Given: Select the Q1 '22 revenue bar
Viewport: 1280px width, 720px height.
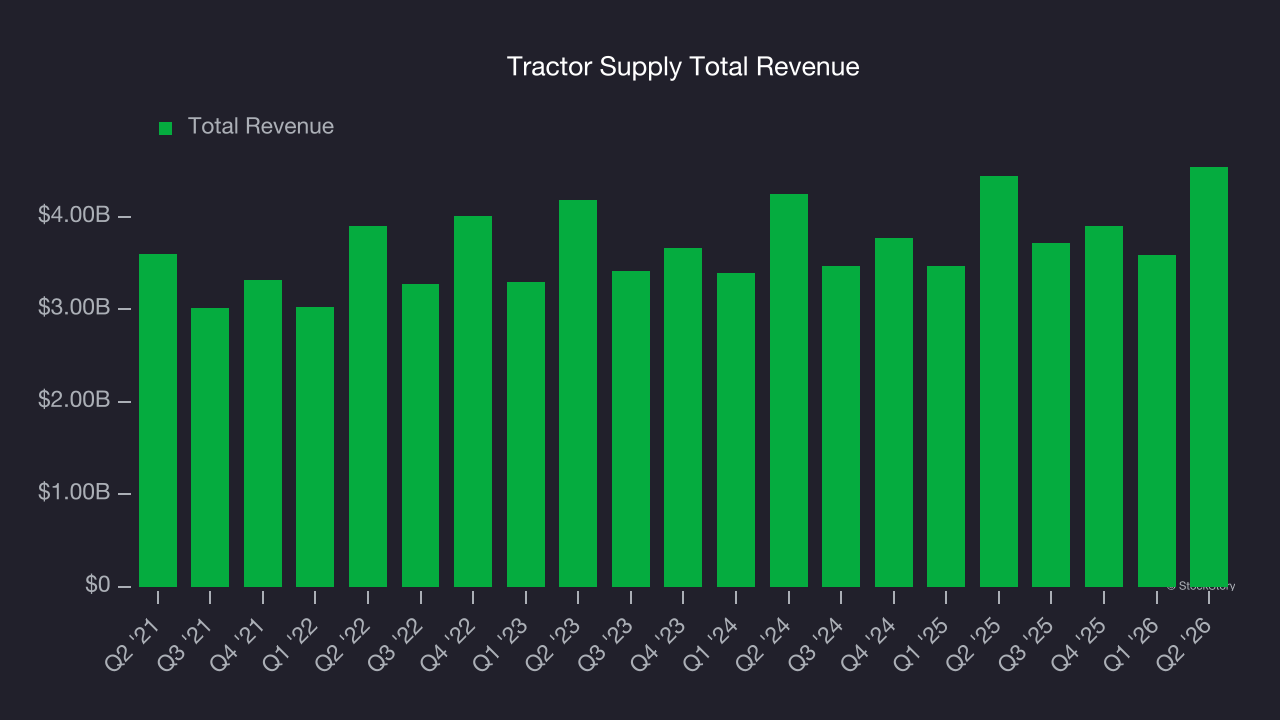Looking at the screenshot, I should coord(315,447).
